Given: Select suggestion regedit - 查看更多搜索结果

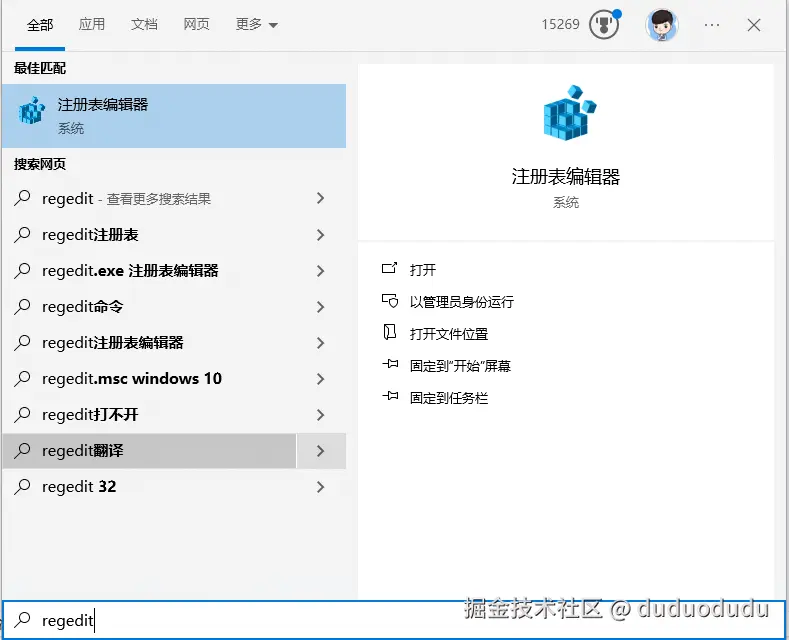Looking at the screenshot, I should [149, 198].
